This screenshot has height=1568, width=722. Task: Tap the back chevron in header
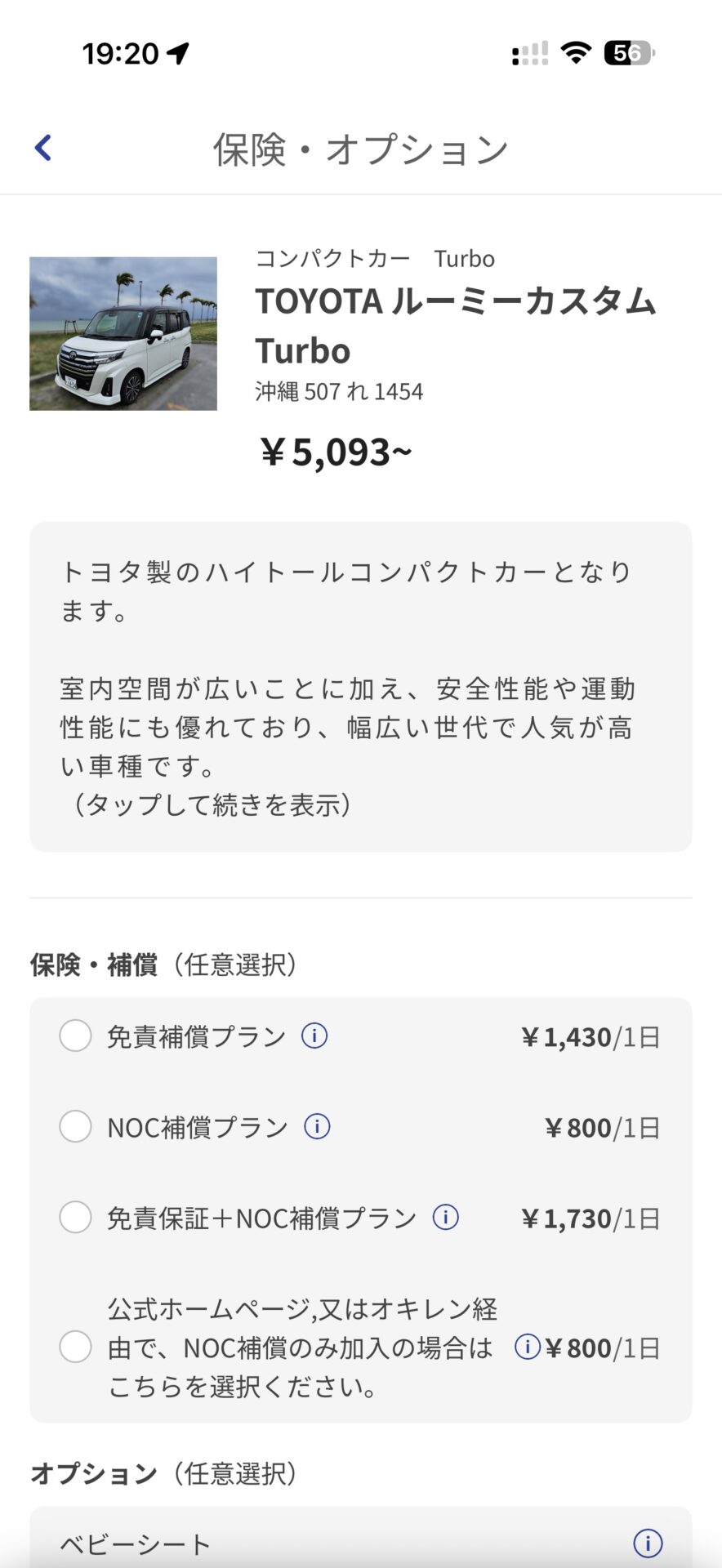click(43, 148)
